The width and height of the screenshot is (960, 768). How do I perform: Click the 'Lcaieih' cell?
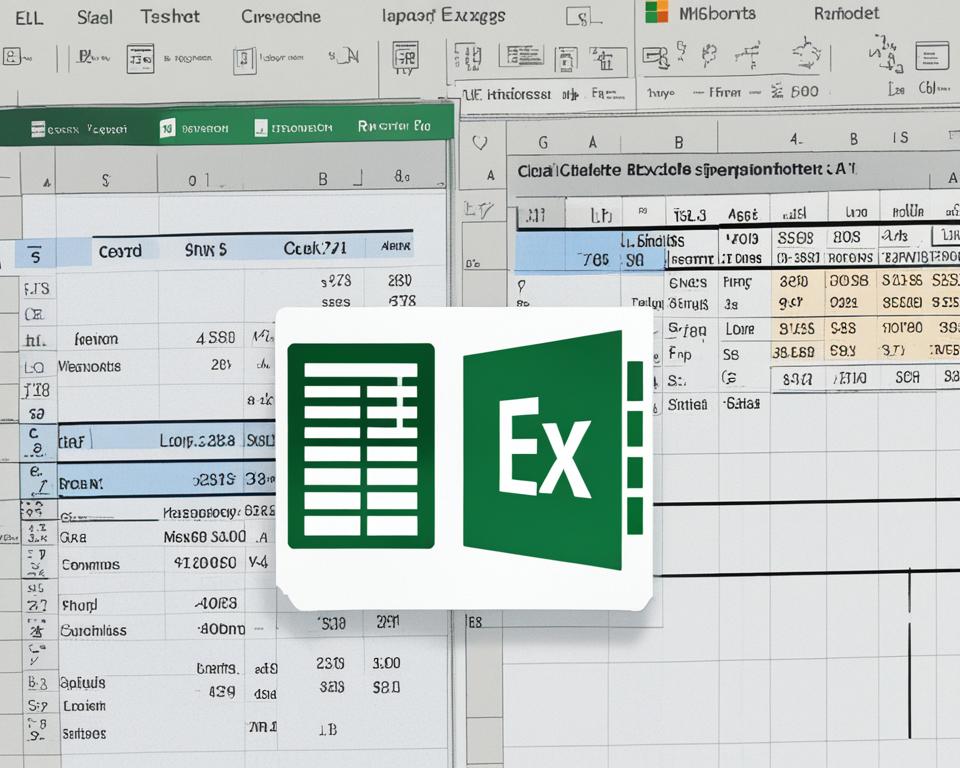(x=84, y=706)
